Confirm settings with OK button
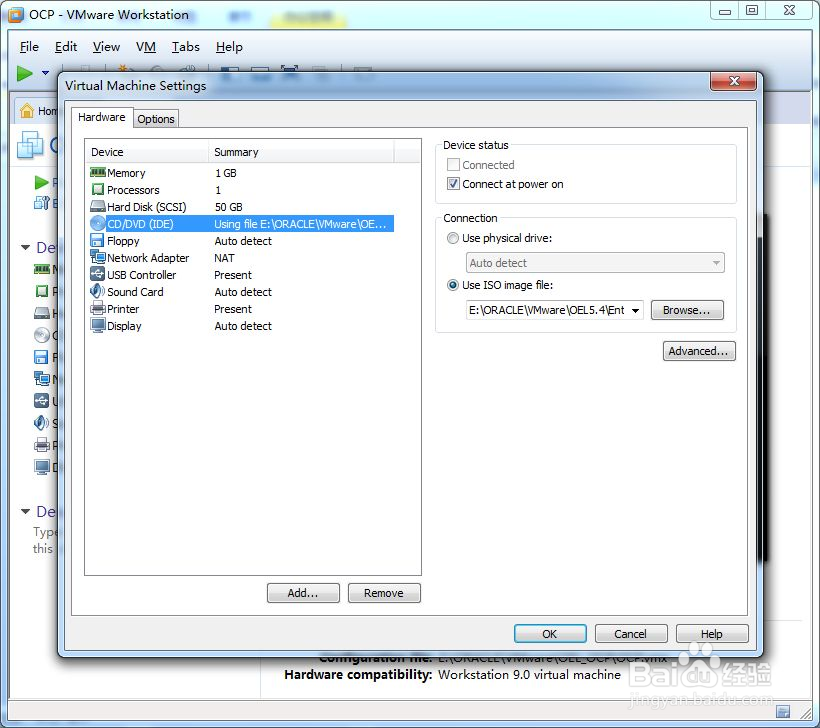820x728 pixels. point(550,634)
